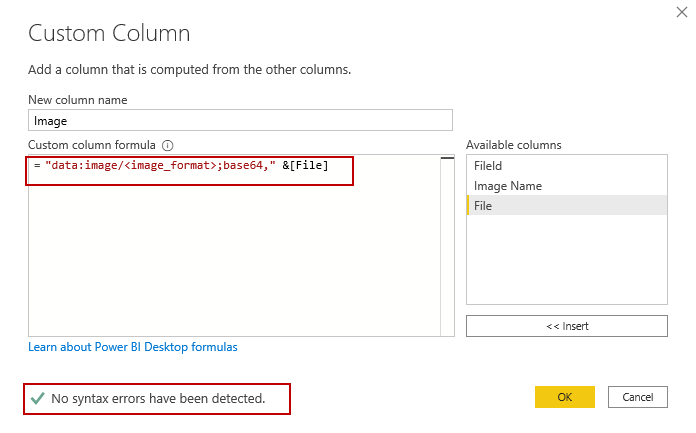The height and width of the screenshot is (433, 696).
Task: Select the File column entry
Action: pos(483,205)
